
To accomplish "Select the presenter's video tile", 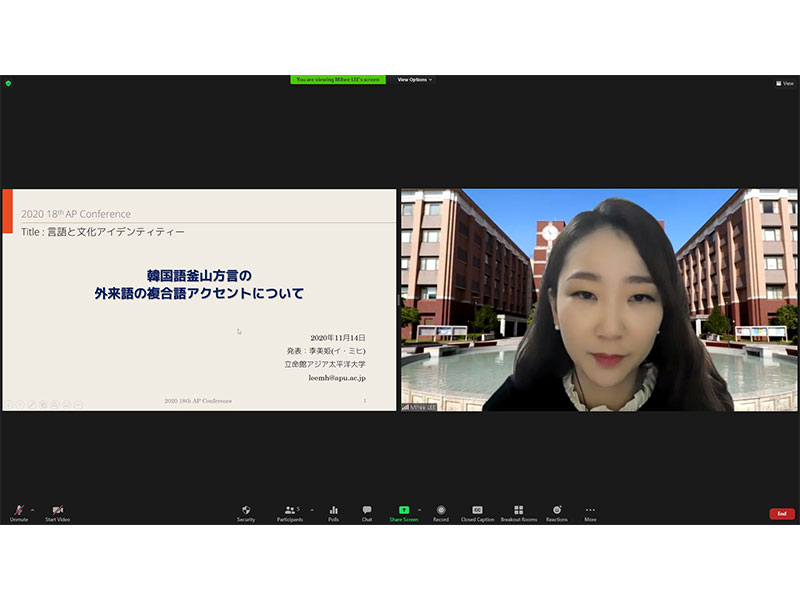I will coord(599,300).
